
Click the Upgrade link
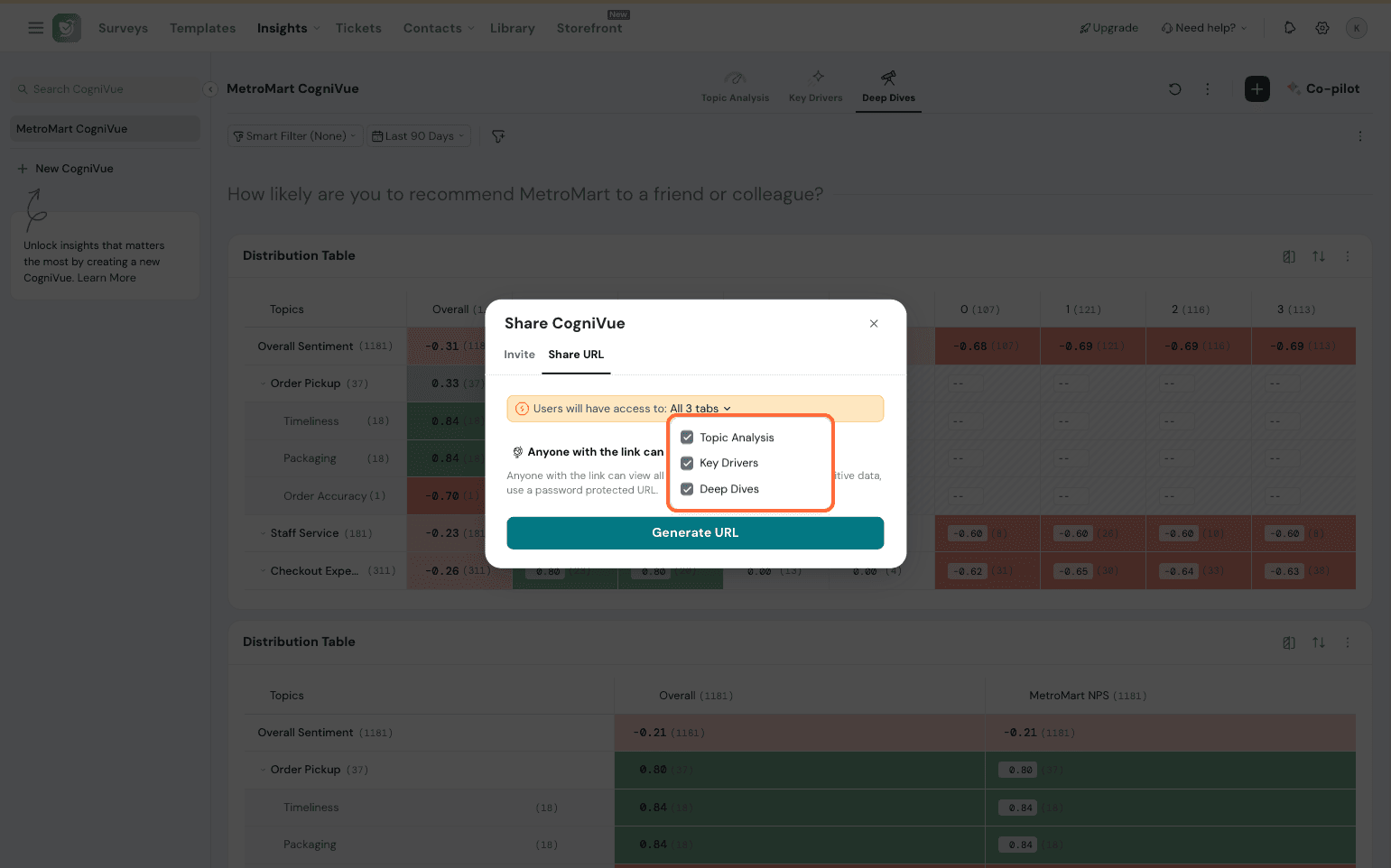1108,28
